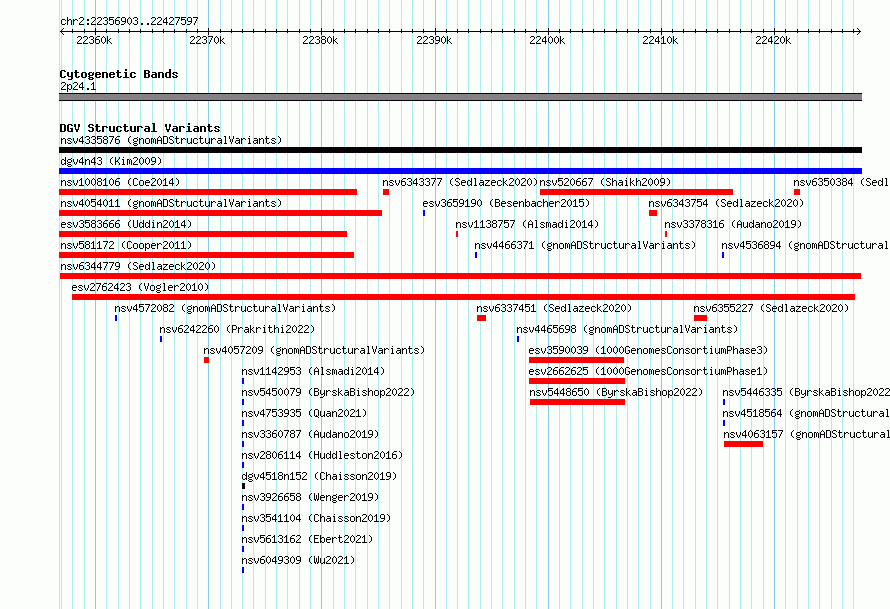Select the blue dgv4n43 variant bar

click(x=460, y=171)
